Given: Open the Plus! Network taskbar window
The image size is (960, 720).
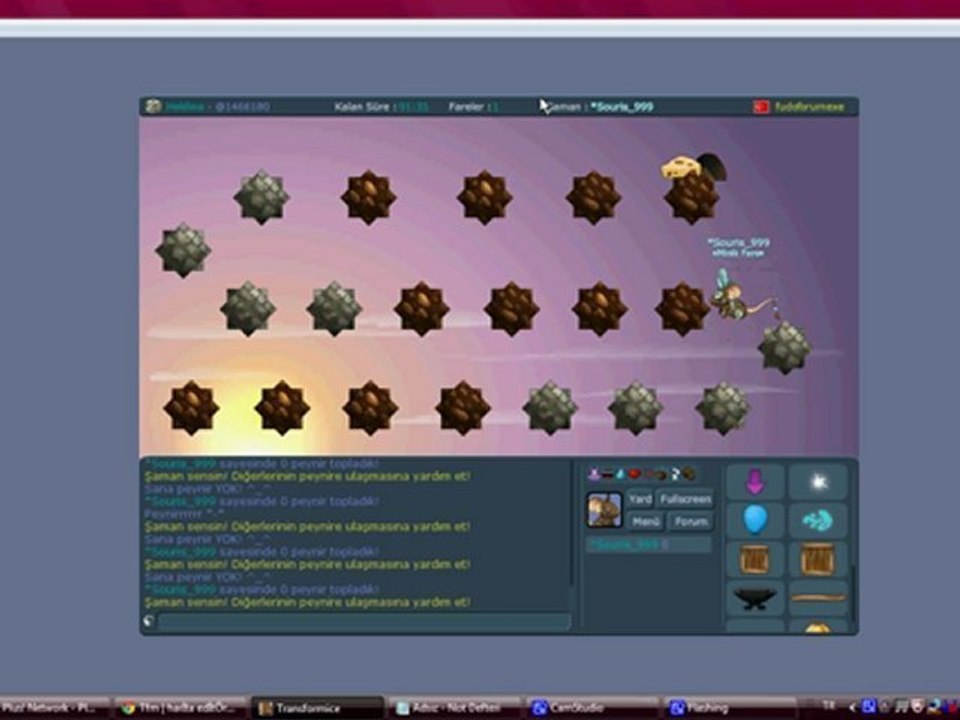Looking at the screenshot, I should click(x=54, y=708).
